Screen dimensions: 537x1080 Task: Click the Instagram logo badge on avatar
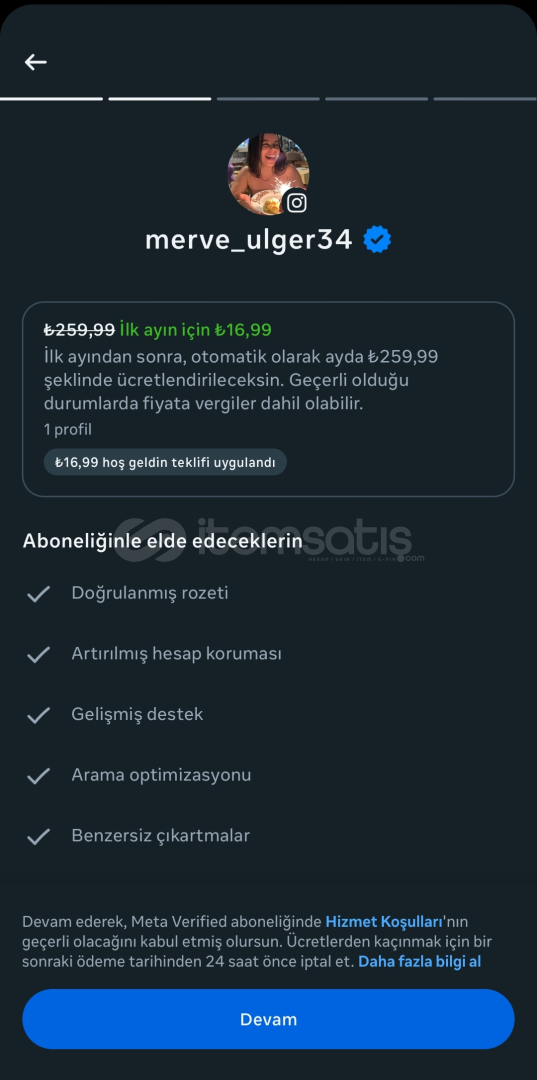tap(296, 202)
